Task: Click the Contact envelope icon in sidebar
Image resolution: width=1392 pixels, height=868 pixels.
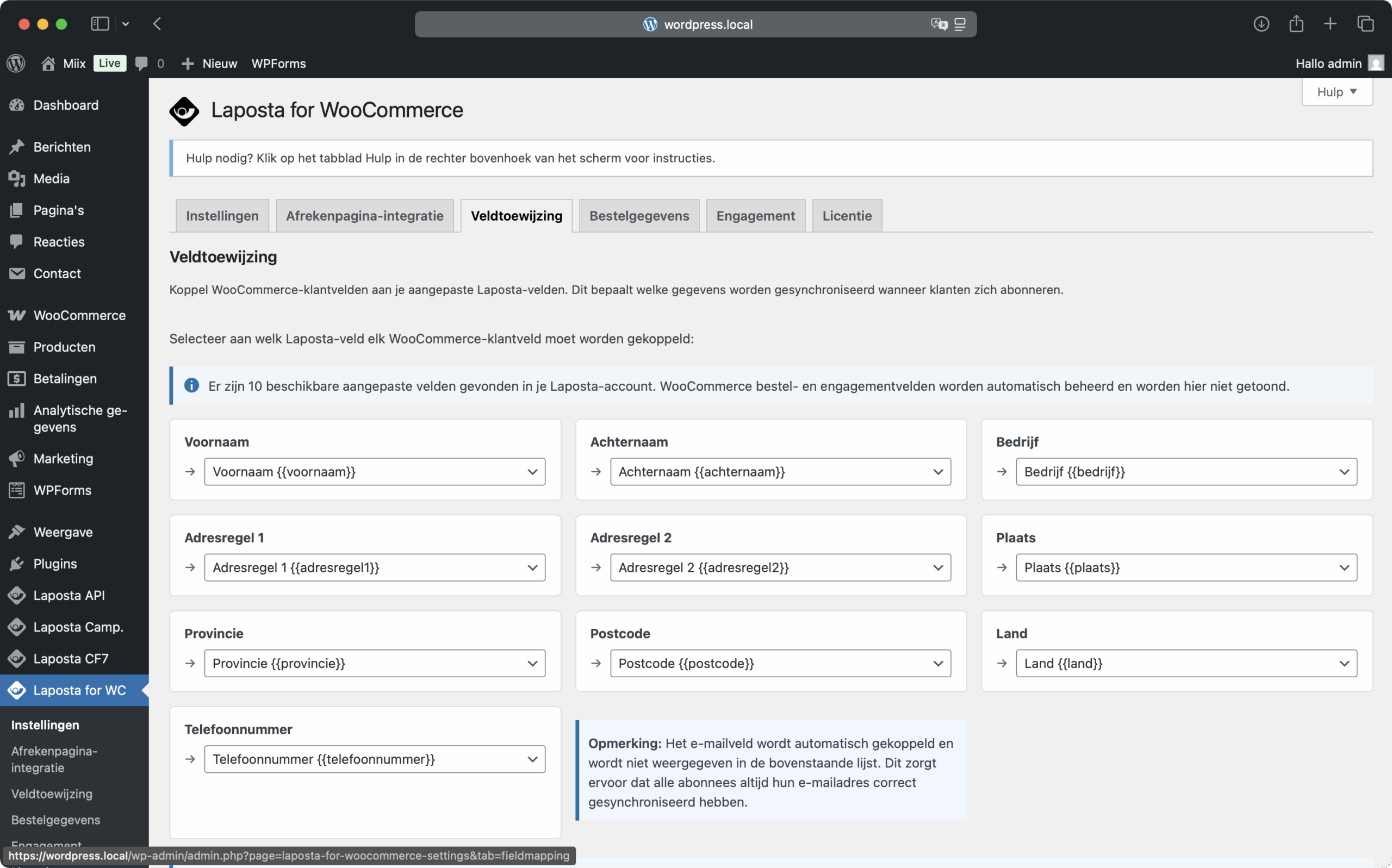Action: (17, 273)
